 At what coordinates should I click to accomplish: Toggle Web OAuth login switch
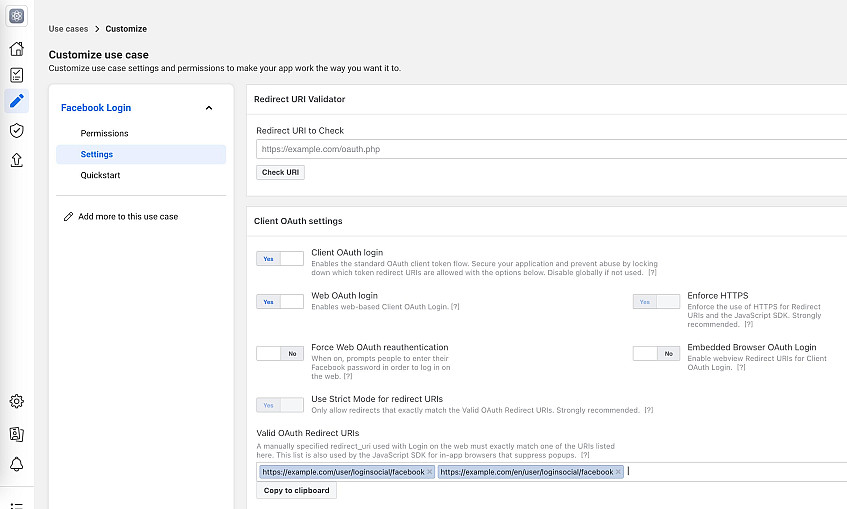coord(280,301)
